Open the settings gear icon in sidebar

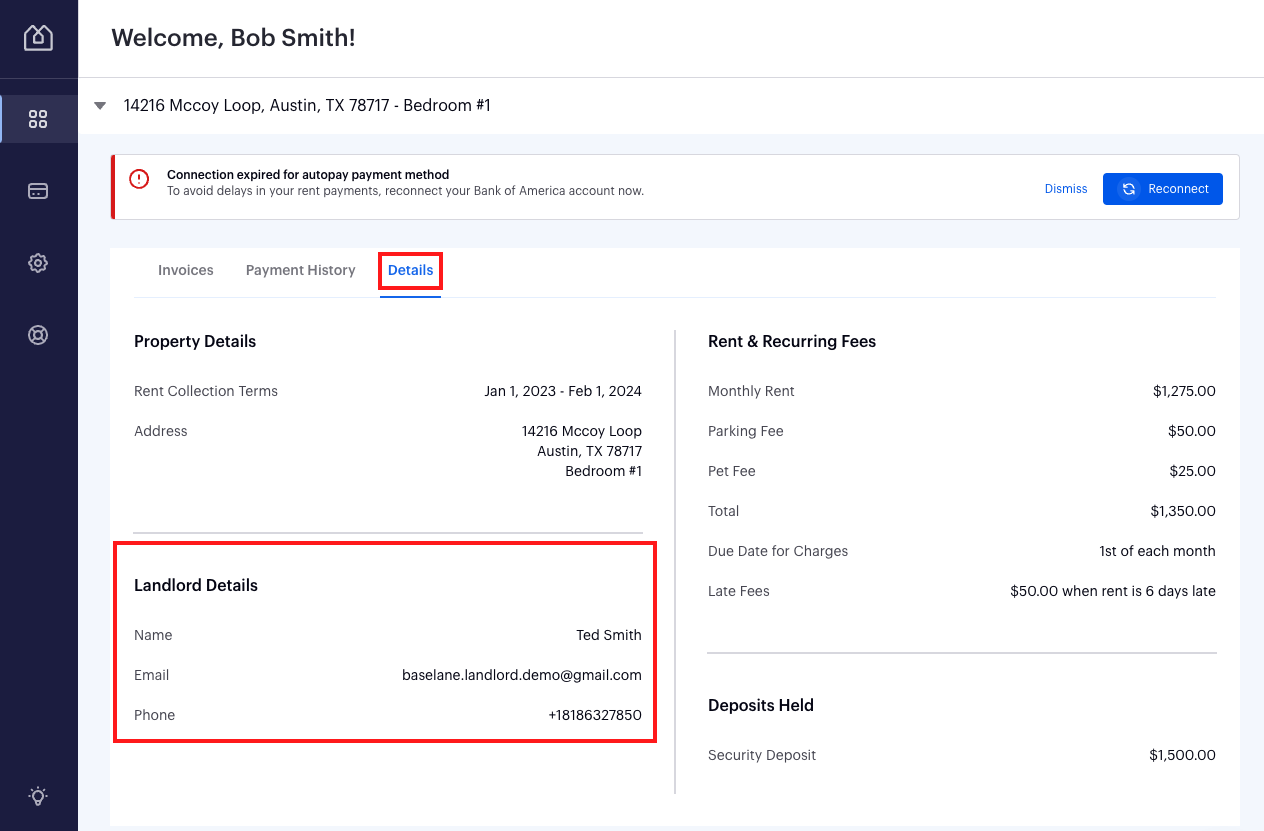[38, 263]
